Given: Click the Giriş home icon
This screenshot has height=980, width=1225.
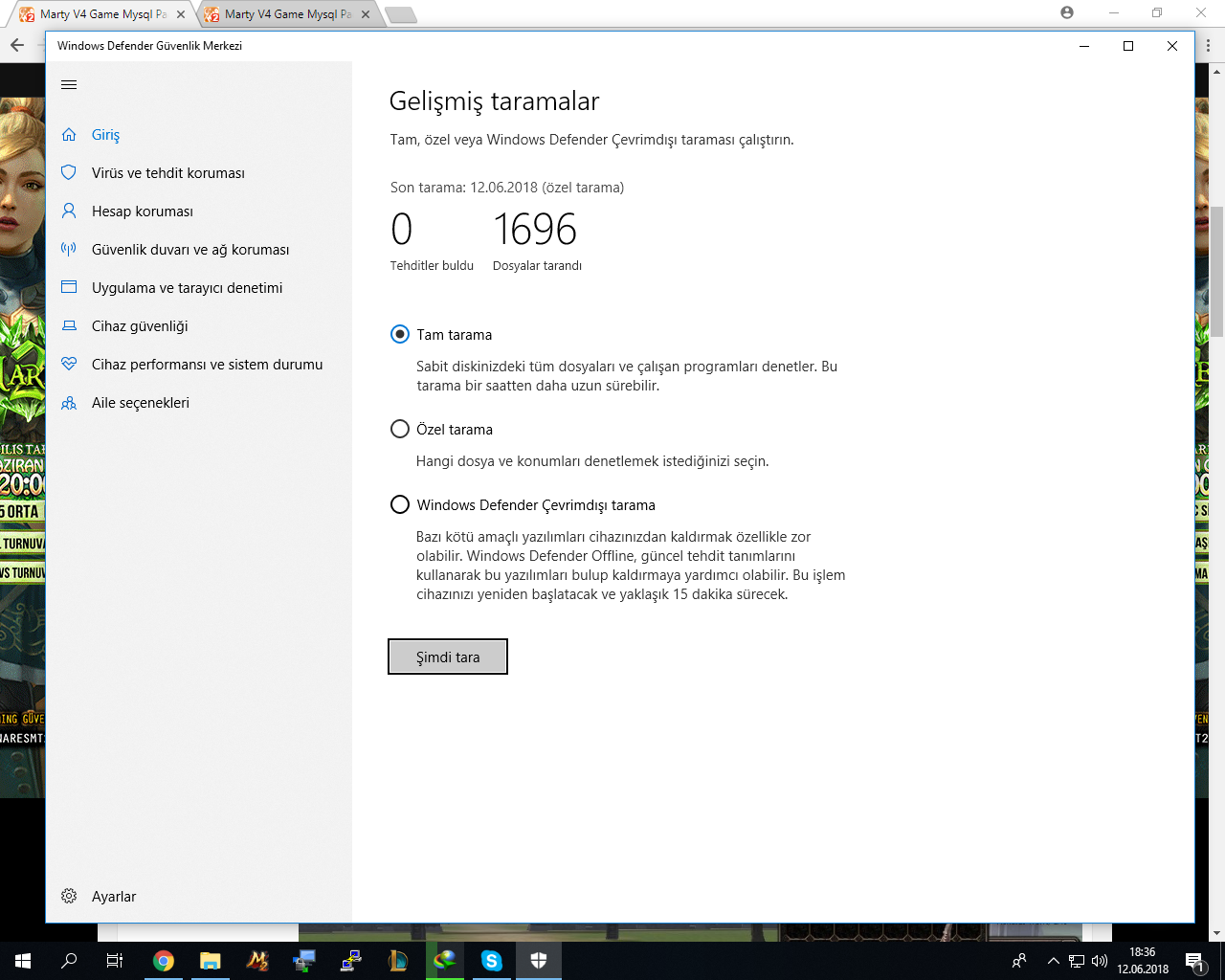Looking at the screenshot, I should click(69, 135).
